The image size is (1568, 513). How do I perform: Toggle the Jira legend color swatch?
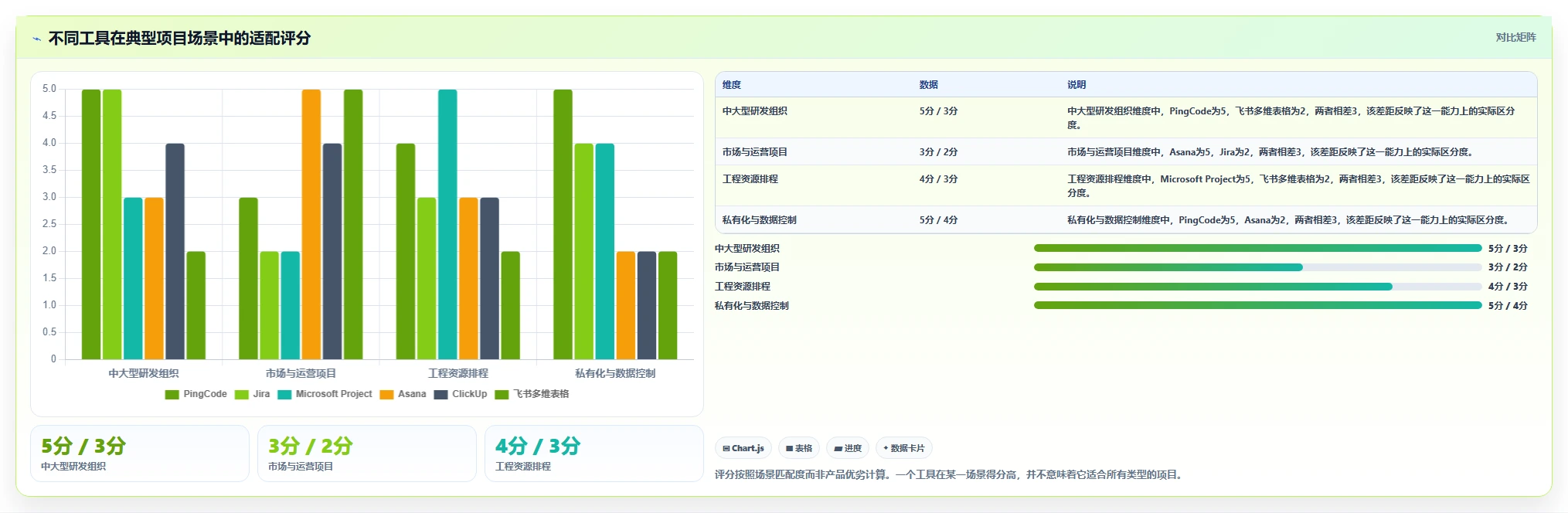[241, 395]
